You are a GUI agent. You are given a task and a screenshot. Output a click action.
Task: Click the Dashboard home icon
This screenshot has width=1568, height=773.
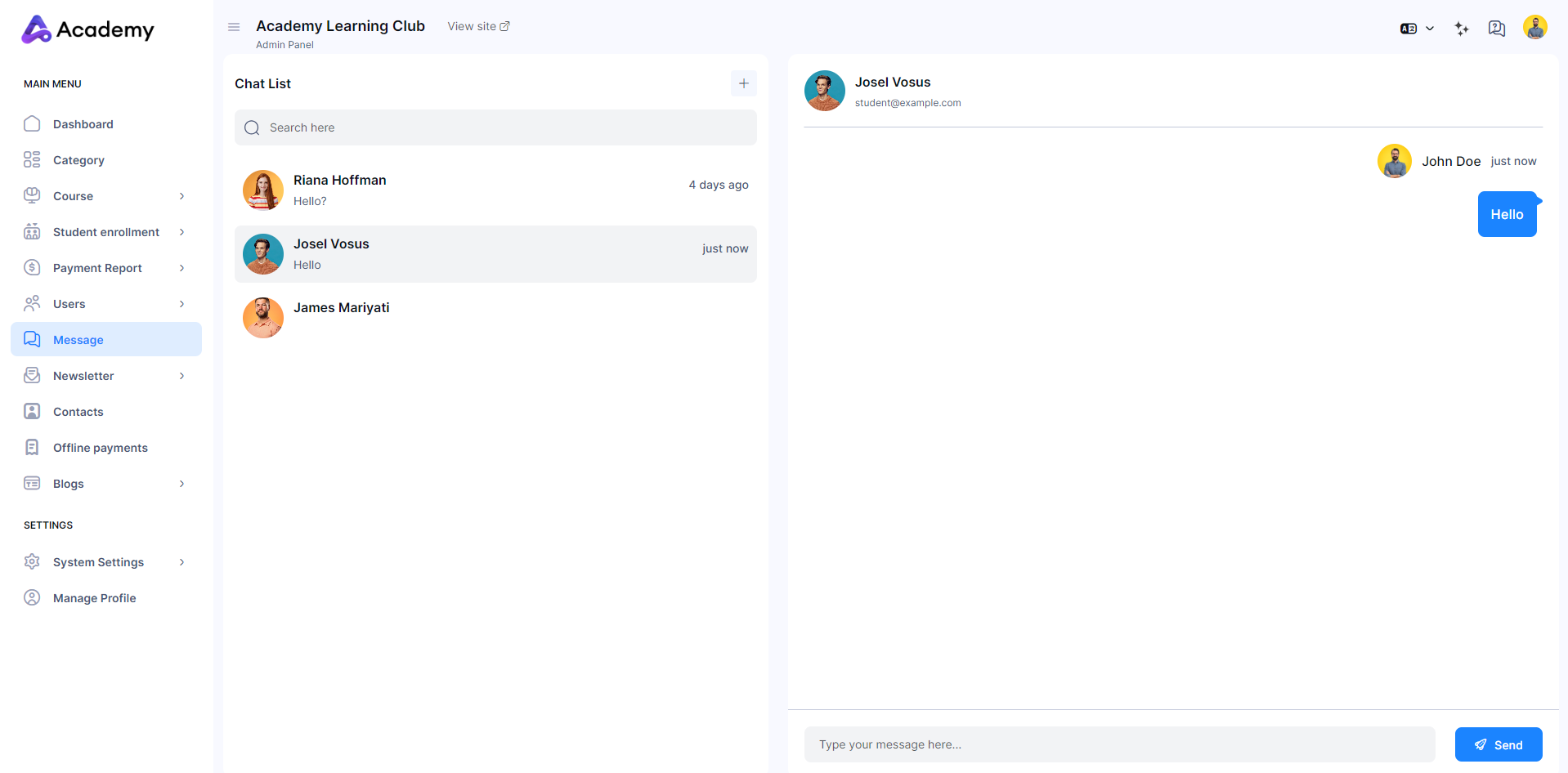pos(32,124)
